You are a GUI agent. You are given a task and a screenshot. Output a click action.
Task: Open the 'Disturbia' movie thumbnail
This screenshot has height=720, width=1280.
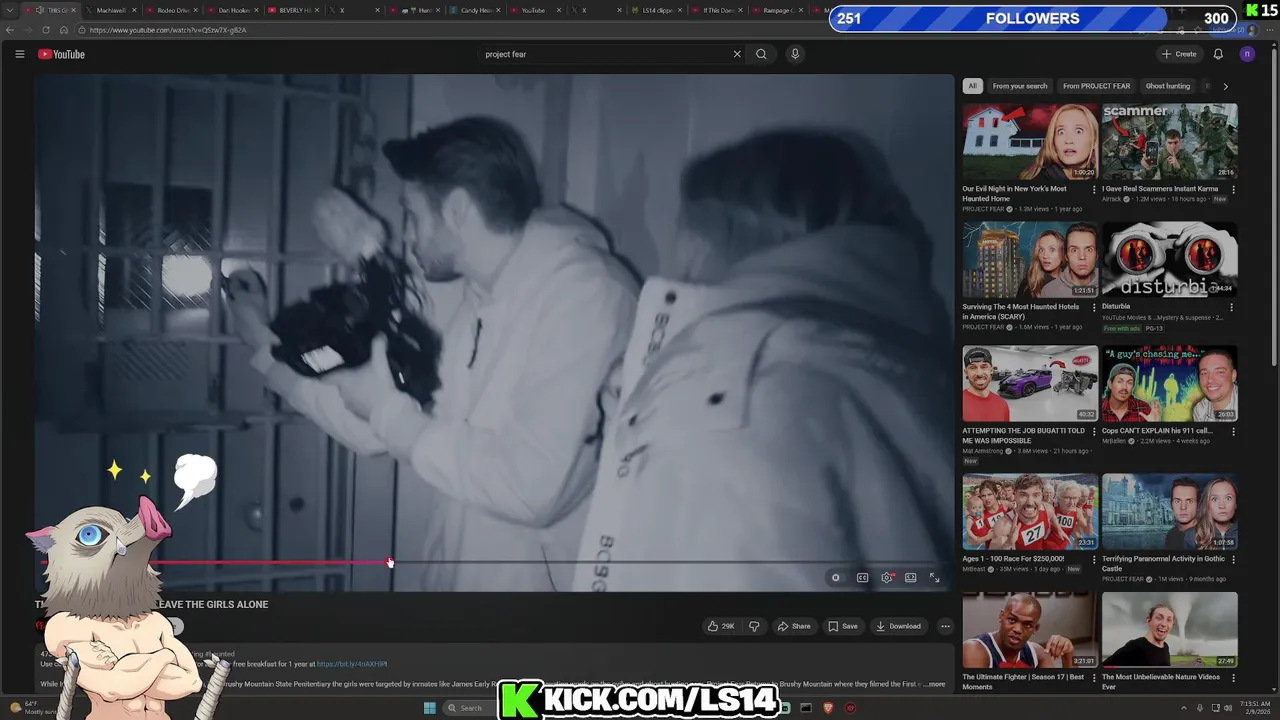click(x=1169, y=259)
